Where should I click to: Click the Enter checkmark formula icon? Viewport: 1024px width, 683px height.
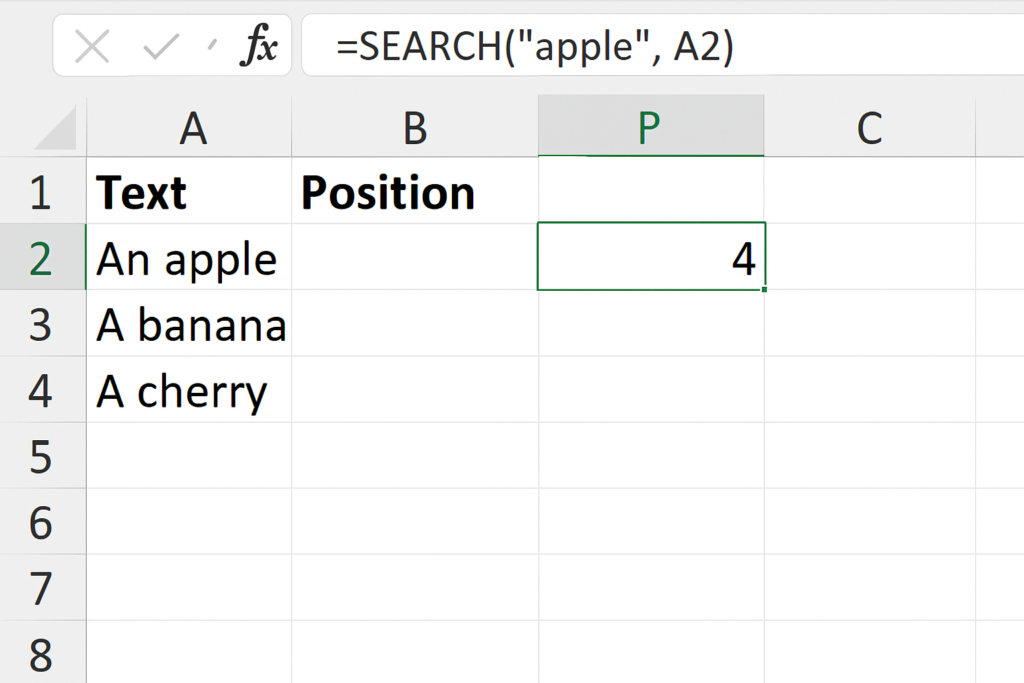(161, 47)
